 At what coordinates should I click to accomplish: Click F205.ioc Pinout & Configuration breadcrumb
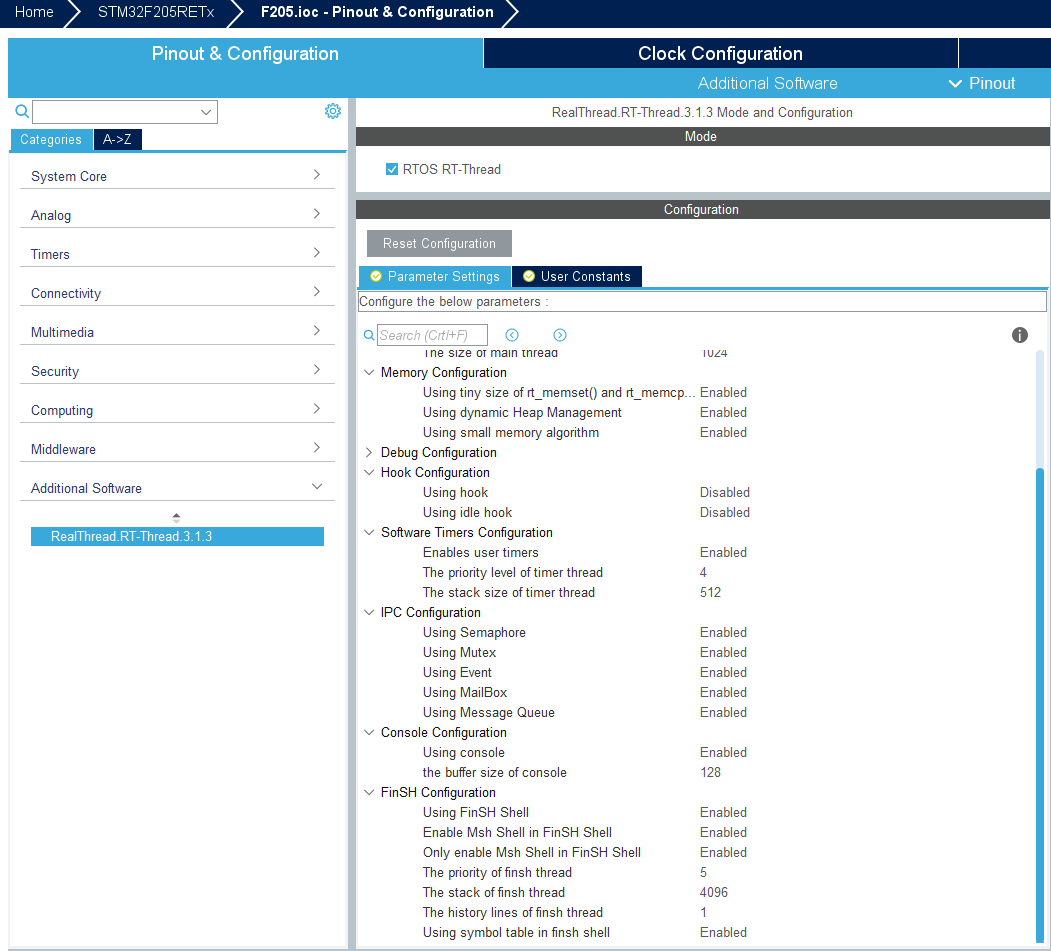click(377, 12)
